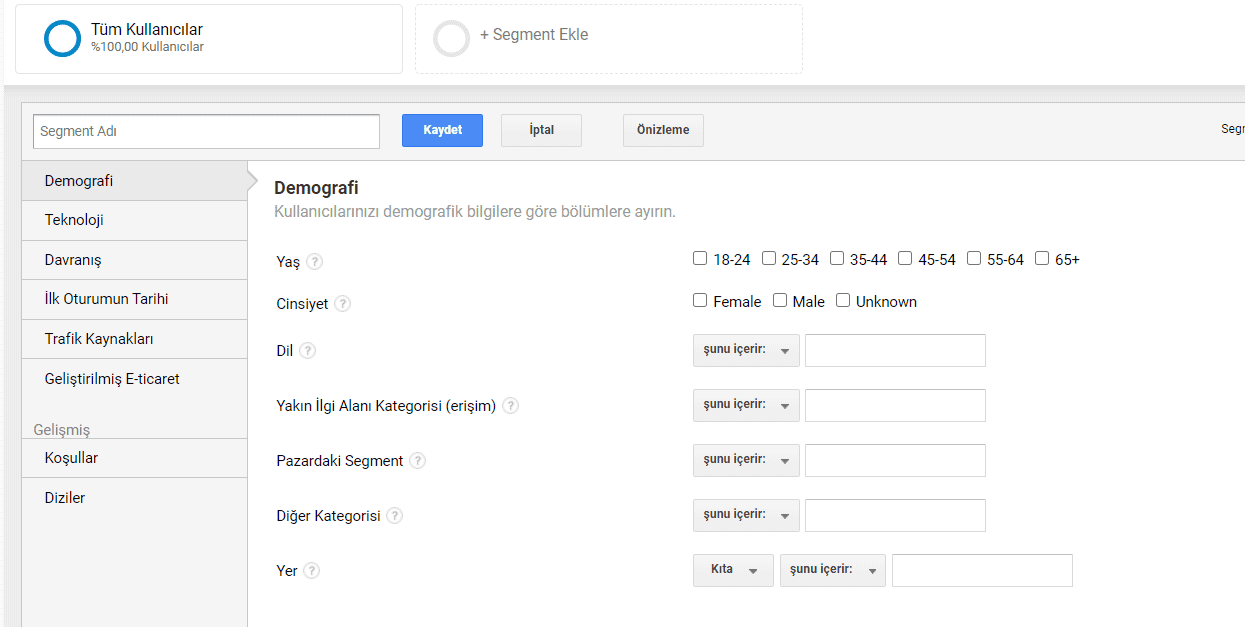Click the Önizleme button
Screen dimensions: 1245x627
pyautogui.click(x=663, y=130)
